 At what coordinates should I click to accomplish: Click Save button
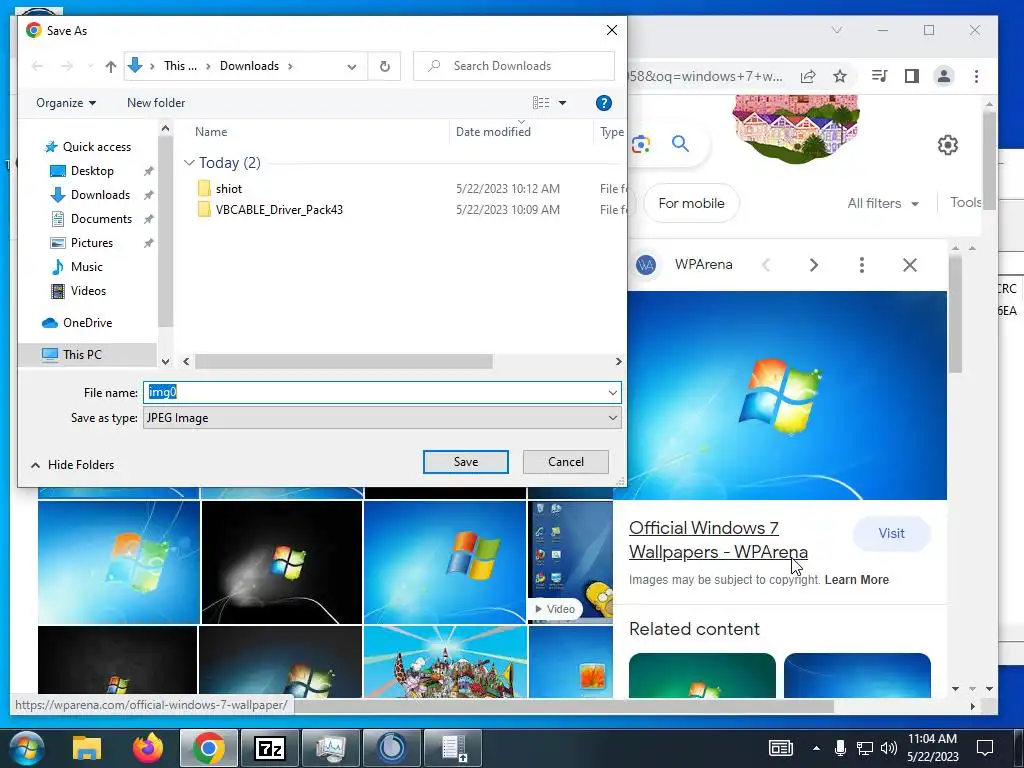click(466, 462)
